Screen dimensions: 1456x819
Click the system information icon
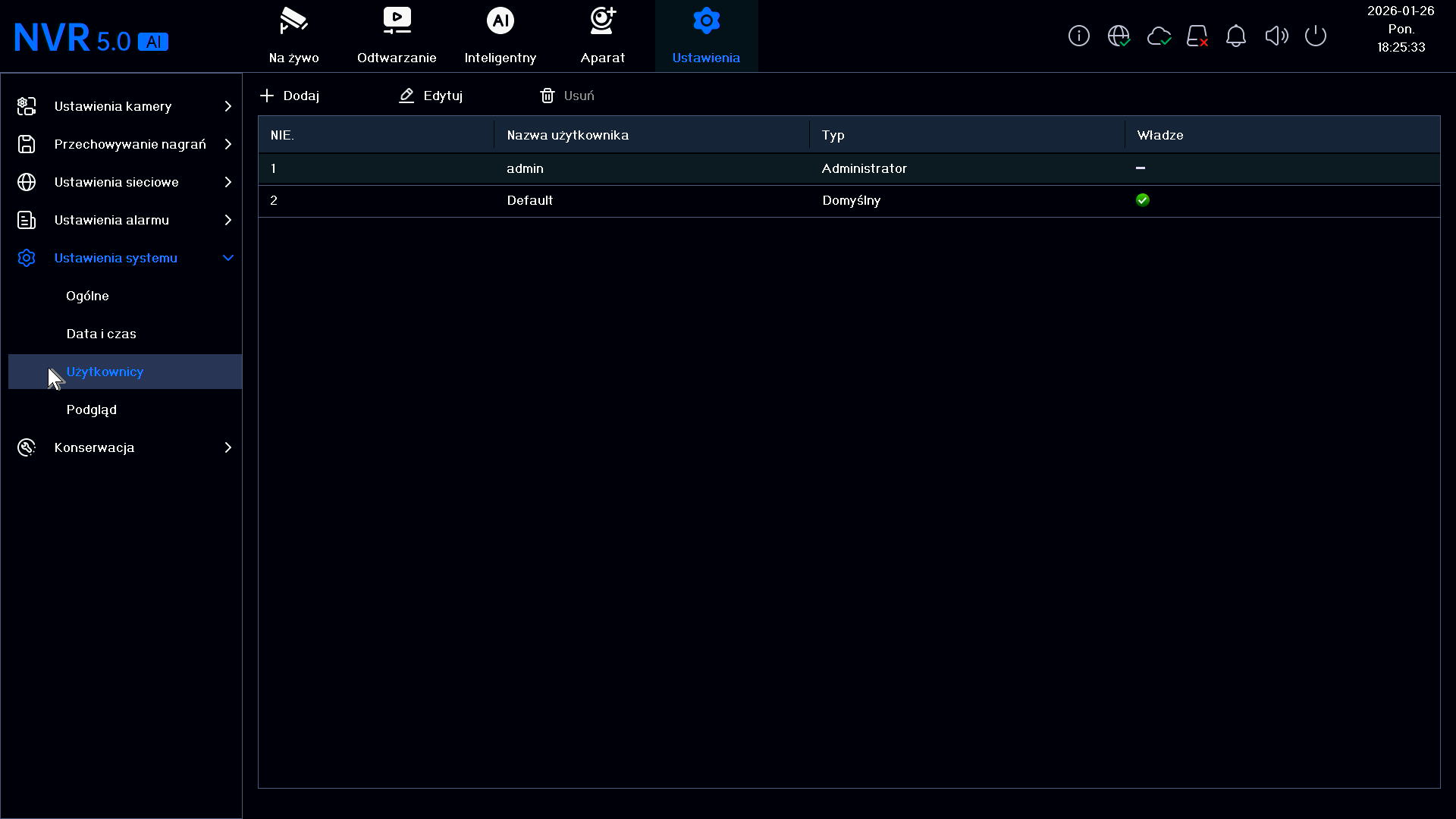tap(1079, 36)
